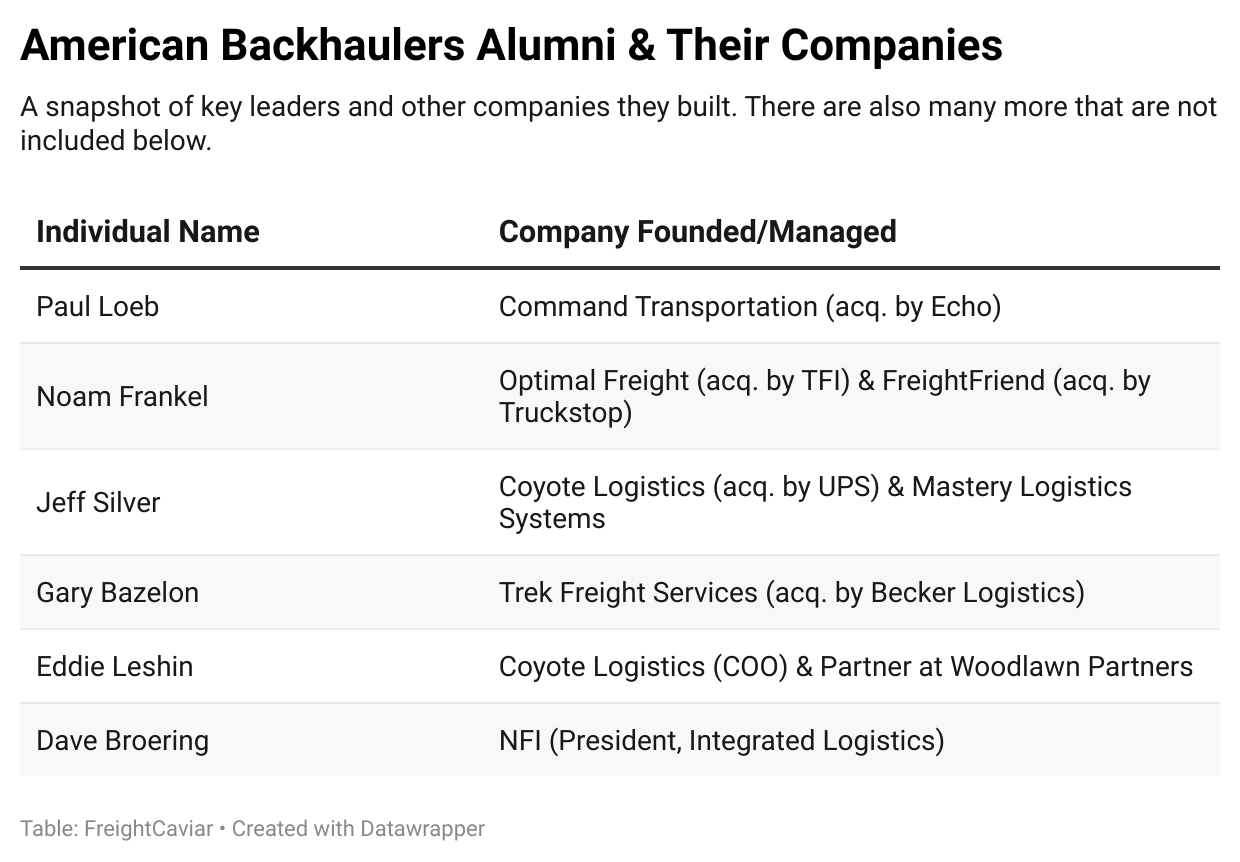Click the snapshot description subtitle text

[x=618, y=123]
